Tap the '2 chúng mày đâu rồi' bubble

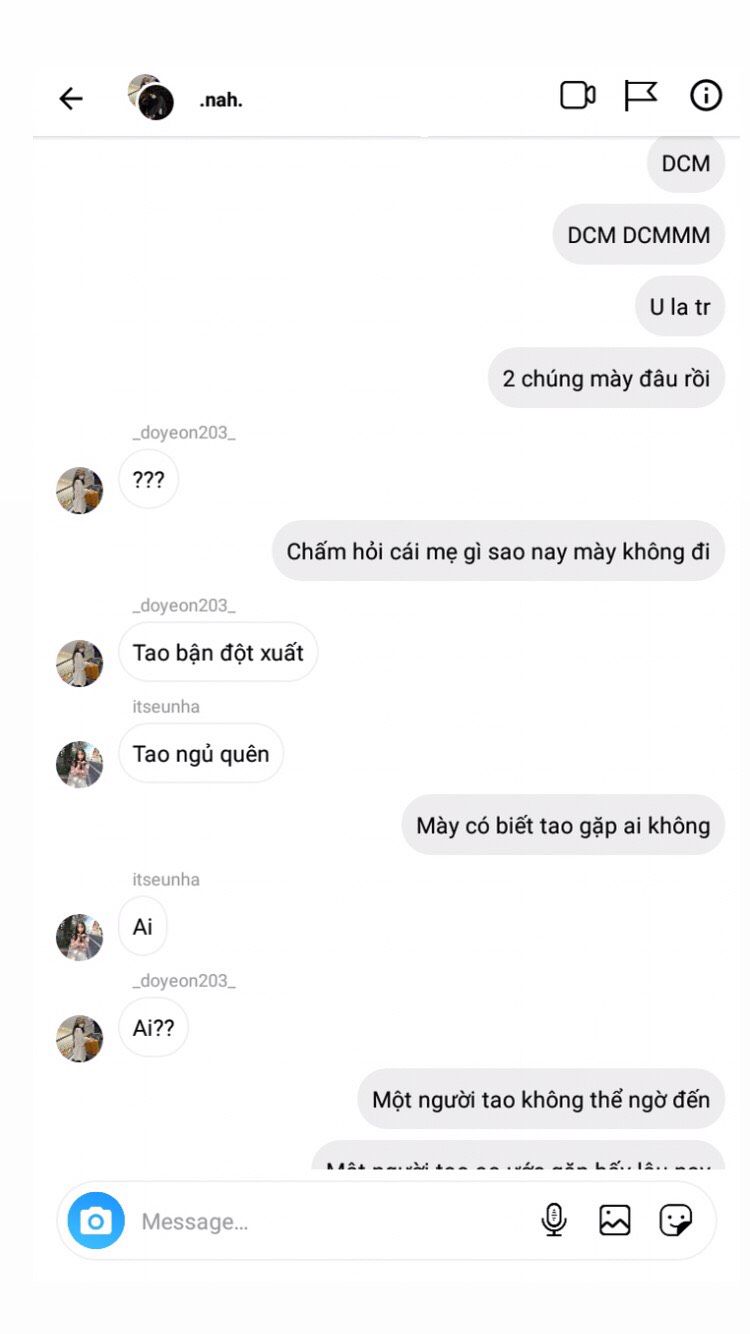(x=606, y=378)
